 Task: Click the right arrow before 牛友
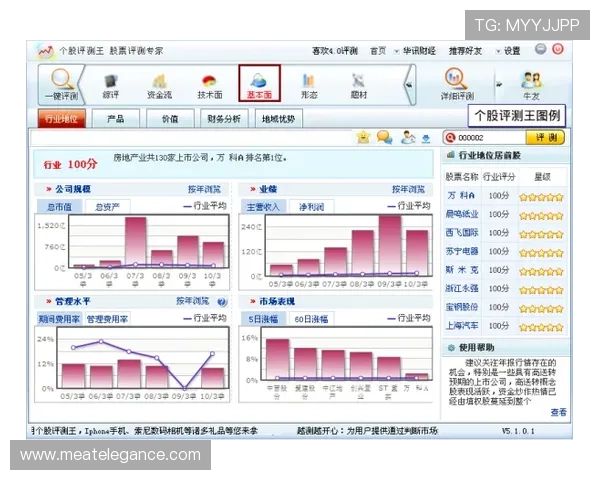[x=499, y=84]
